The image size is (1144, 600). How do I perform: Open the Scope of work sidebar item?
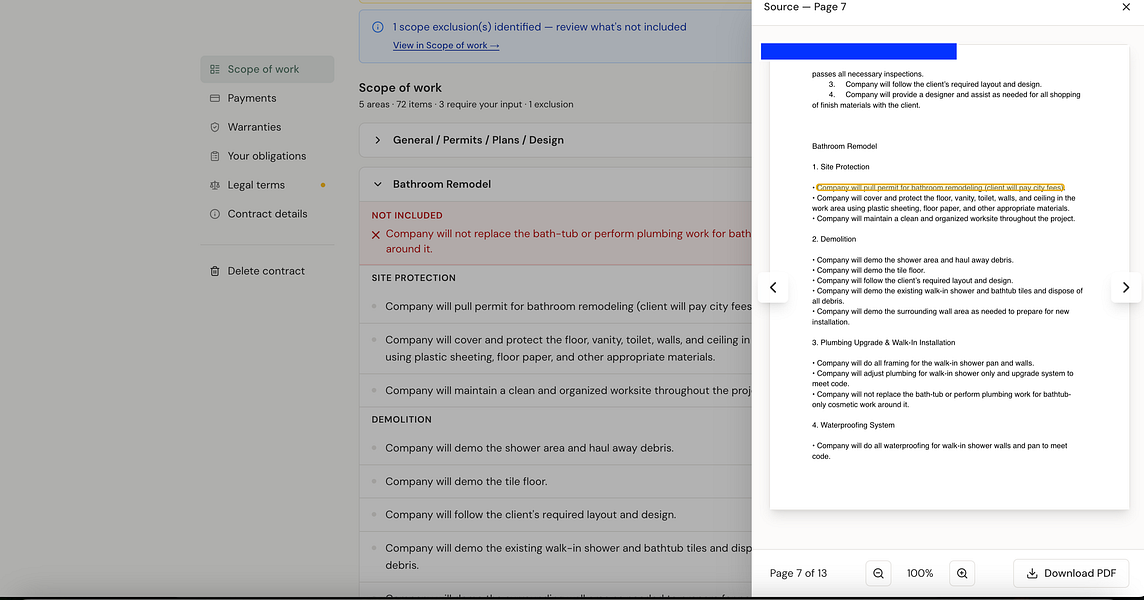267,69
